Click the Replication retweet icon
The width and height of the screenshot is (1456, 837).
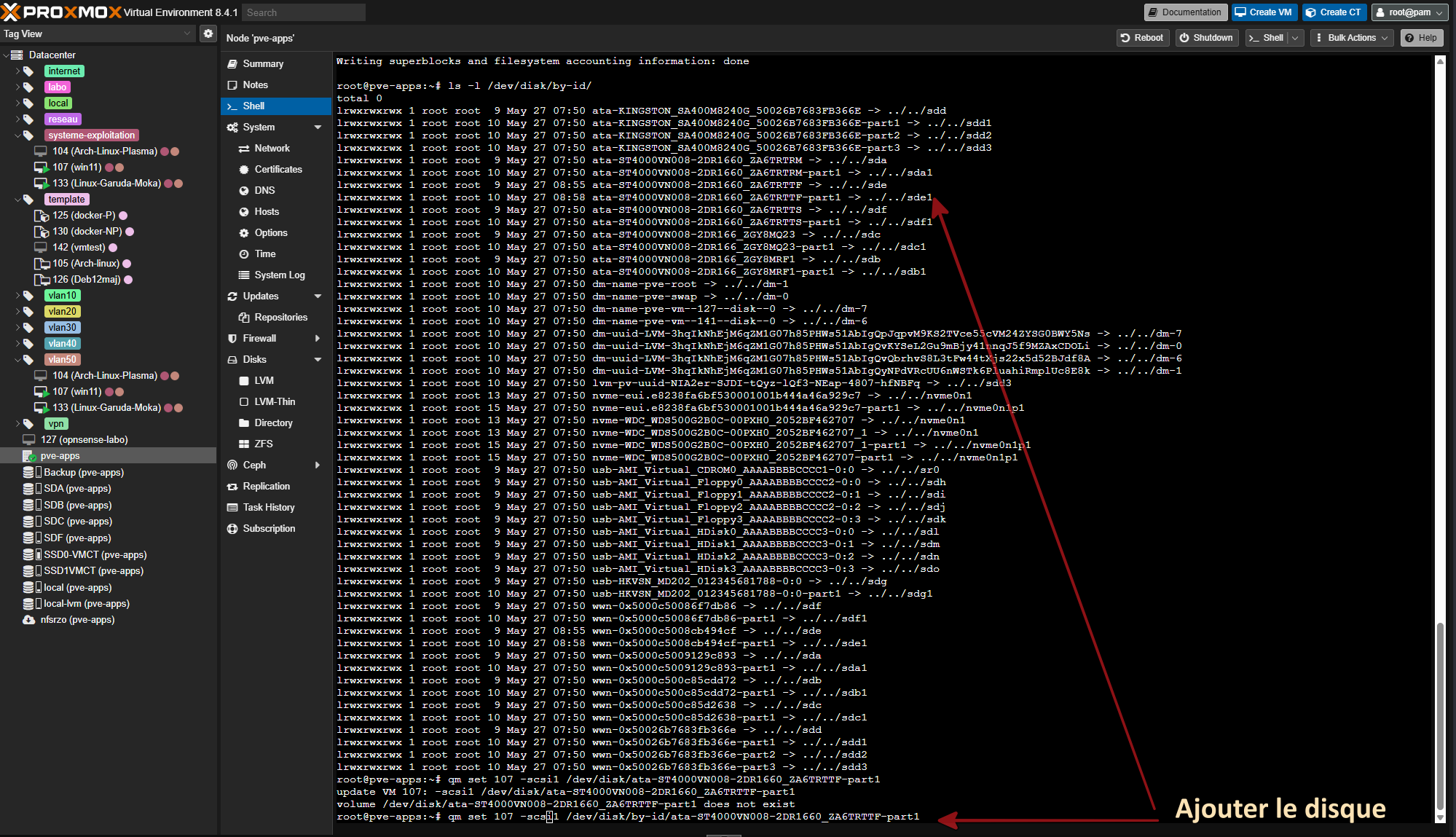pyautogui.click(x=232, y=487)
